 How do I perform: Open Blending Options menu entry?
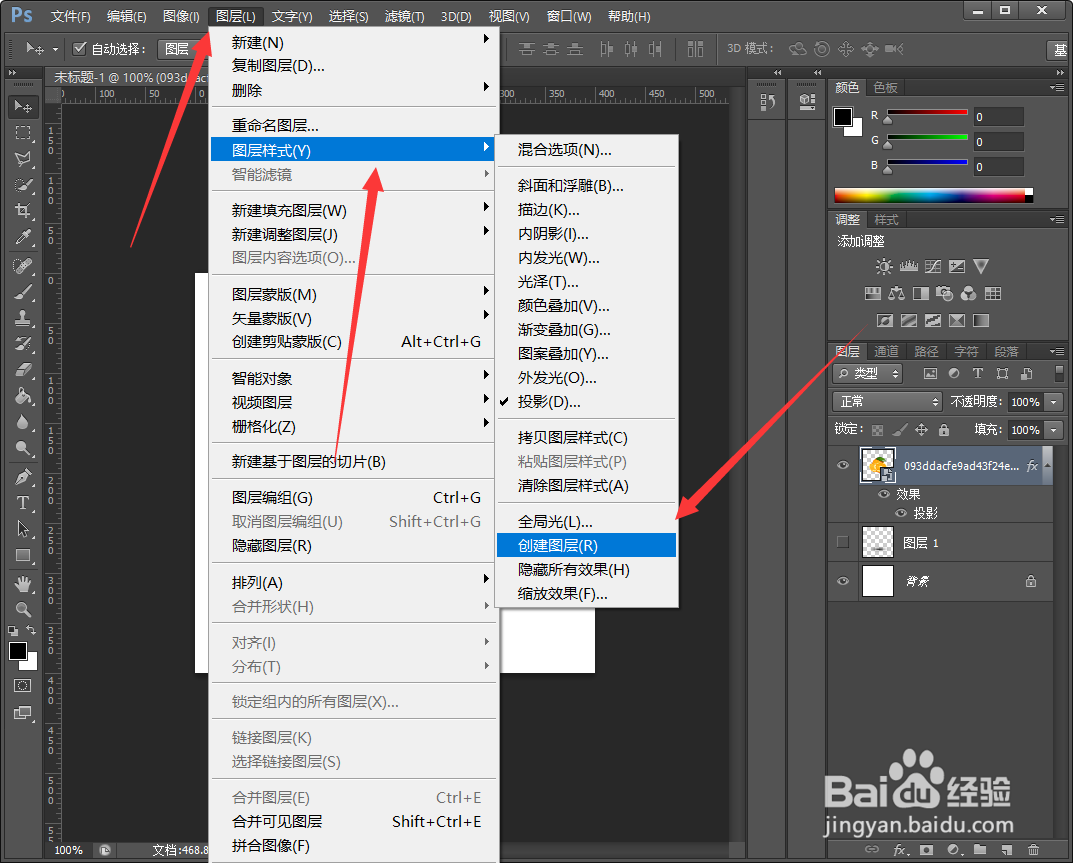tap(586, 149)
